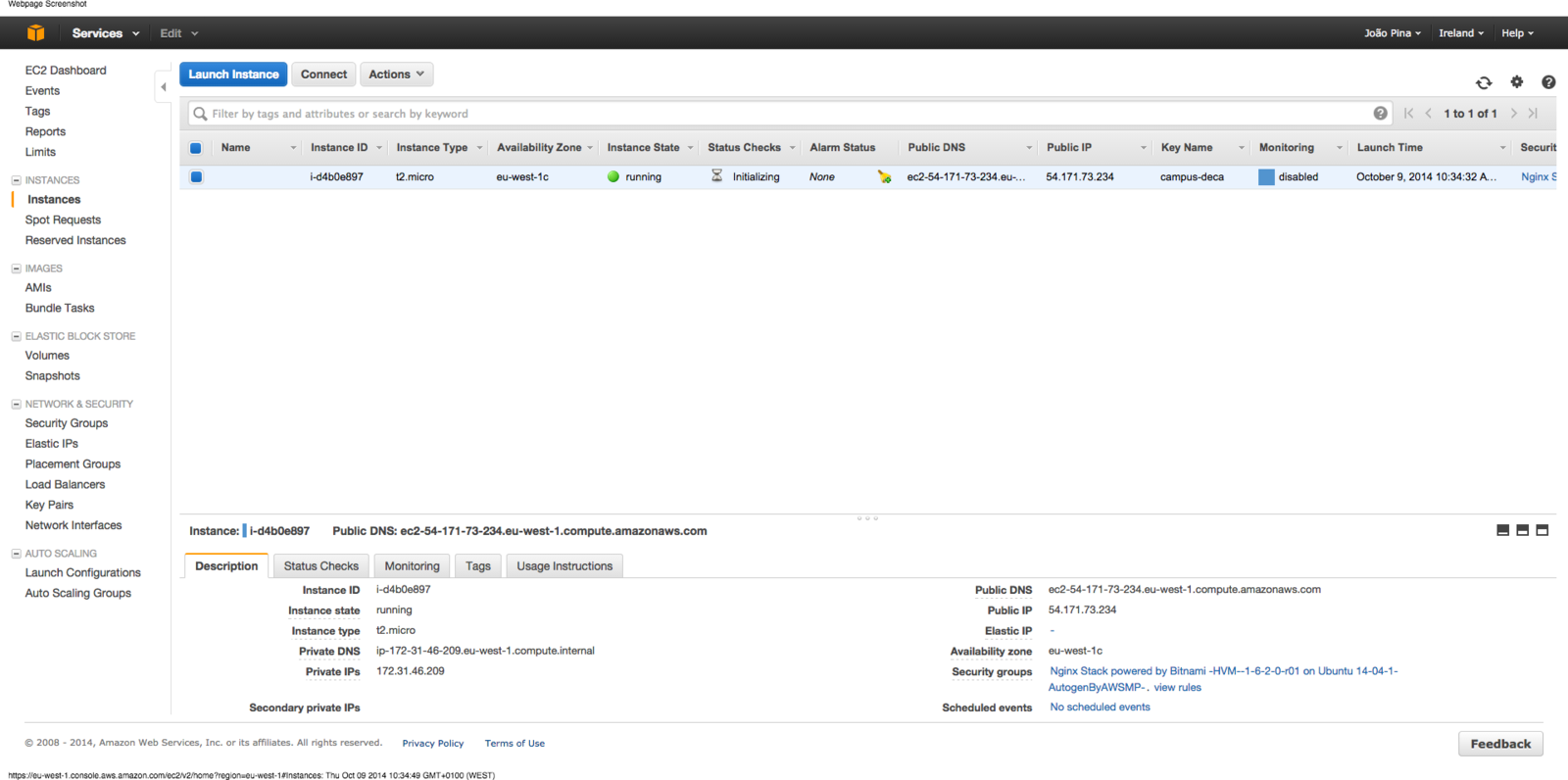1568x780 pixels.
Task: Click the alarm status bell icon
Action: [x=884, y=176]
